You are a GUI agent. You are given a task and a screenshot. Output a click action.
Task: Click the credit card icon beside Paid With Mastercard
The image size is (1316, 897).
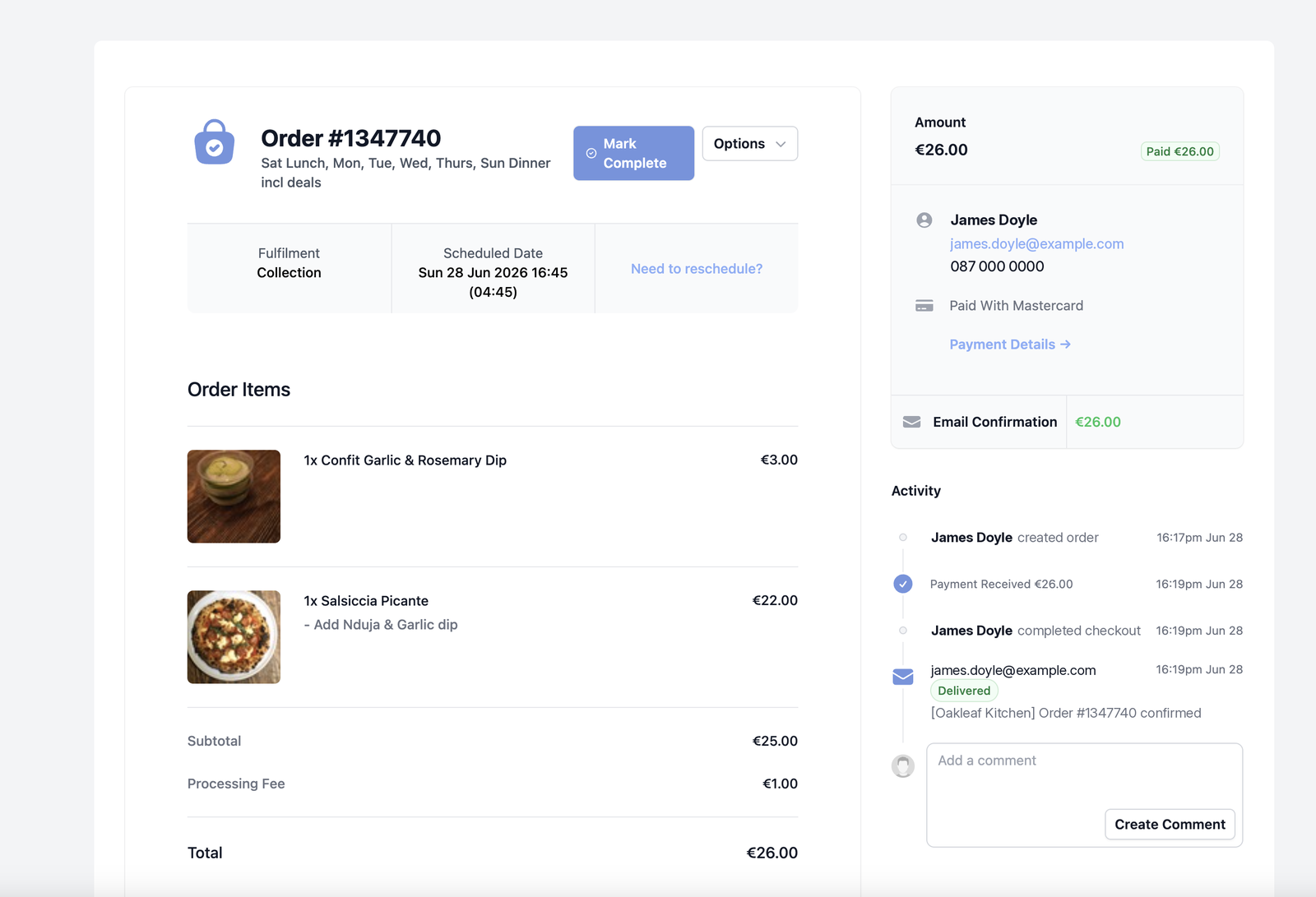924,306
